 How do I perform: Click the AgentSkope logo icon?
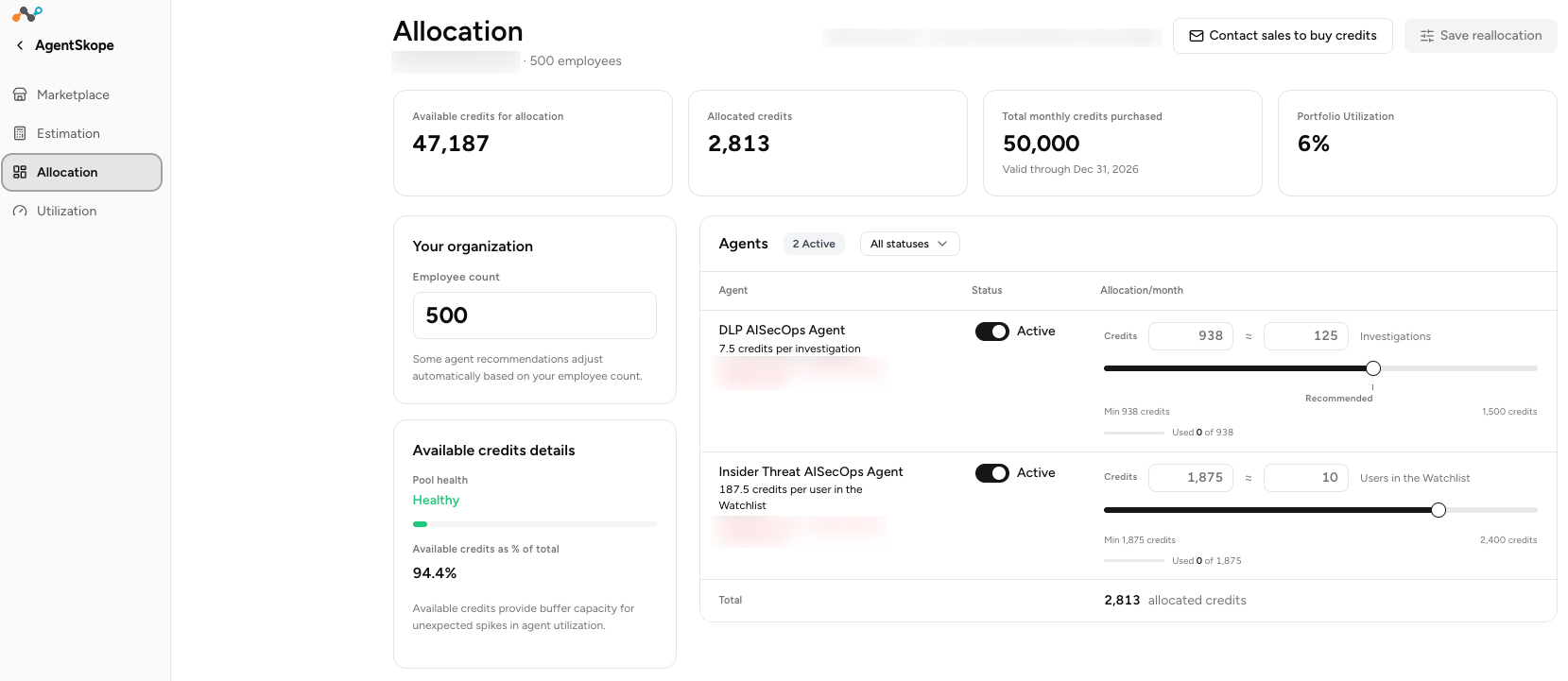click(27, 14)
